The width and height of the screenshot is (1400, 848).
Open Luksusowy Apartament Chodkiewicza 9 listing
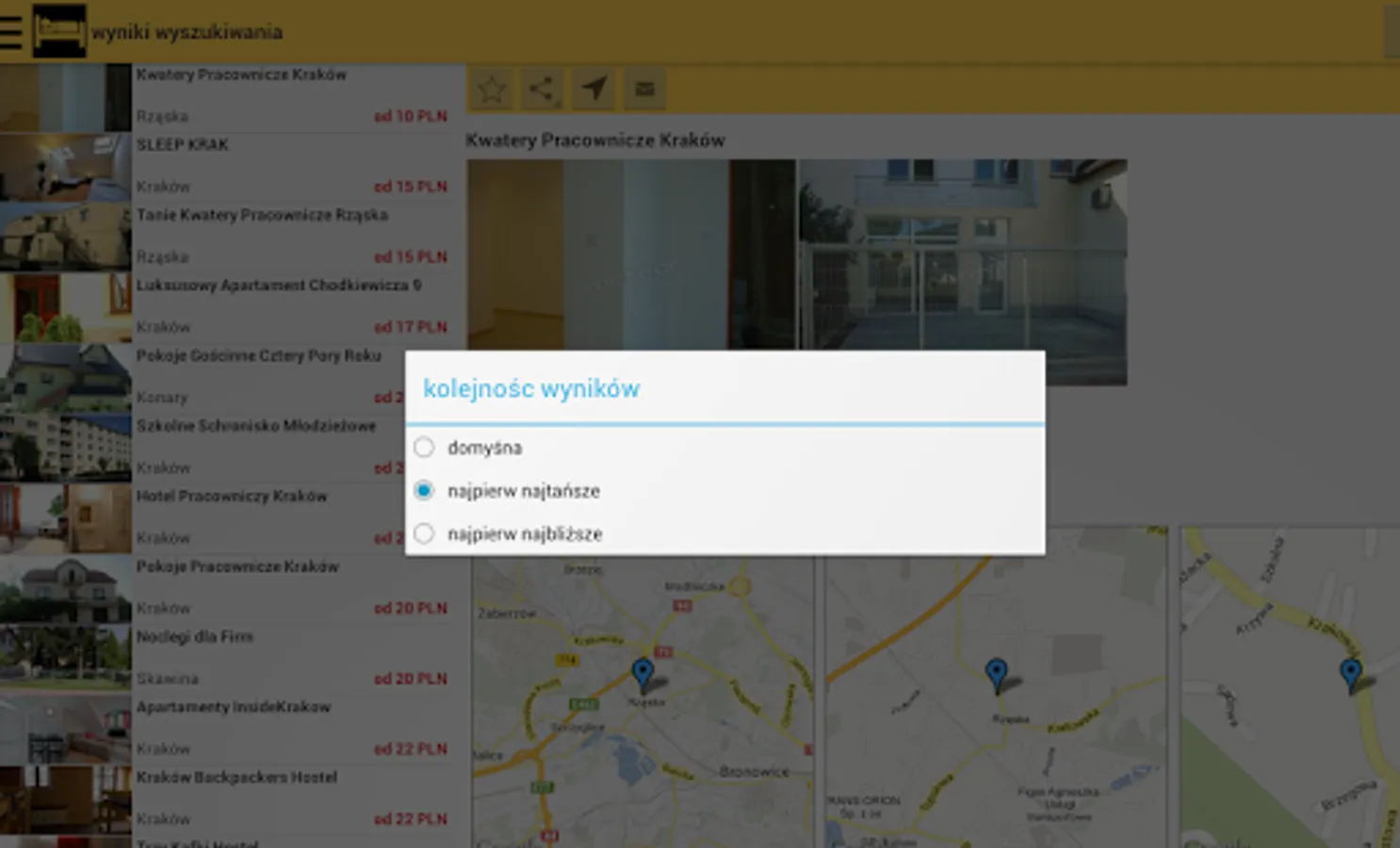226,308
